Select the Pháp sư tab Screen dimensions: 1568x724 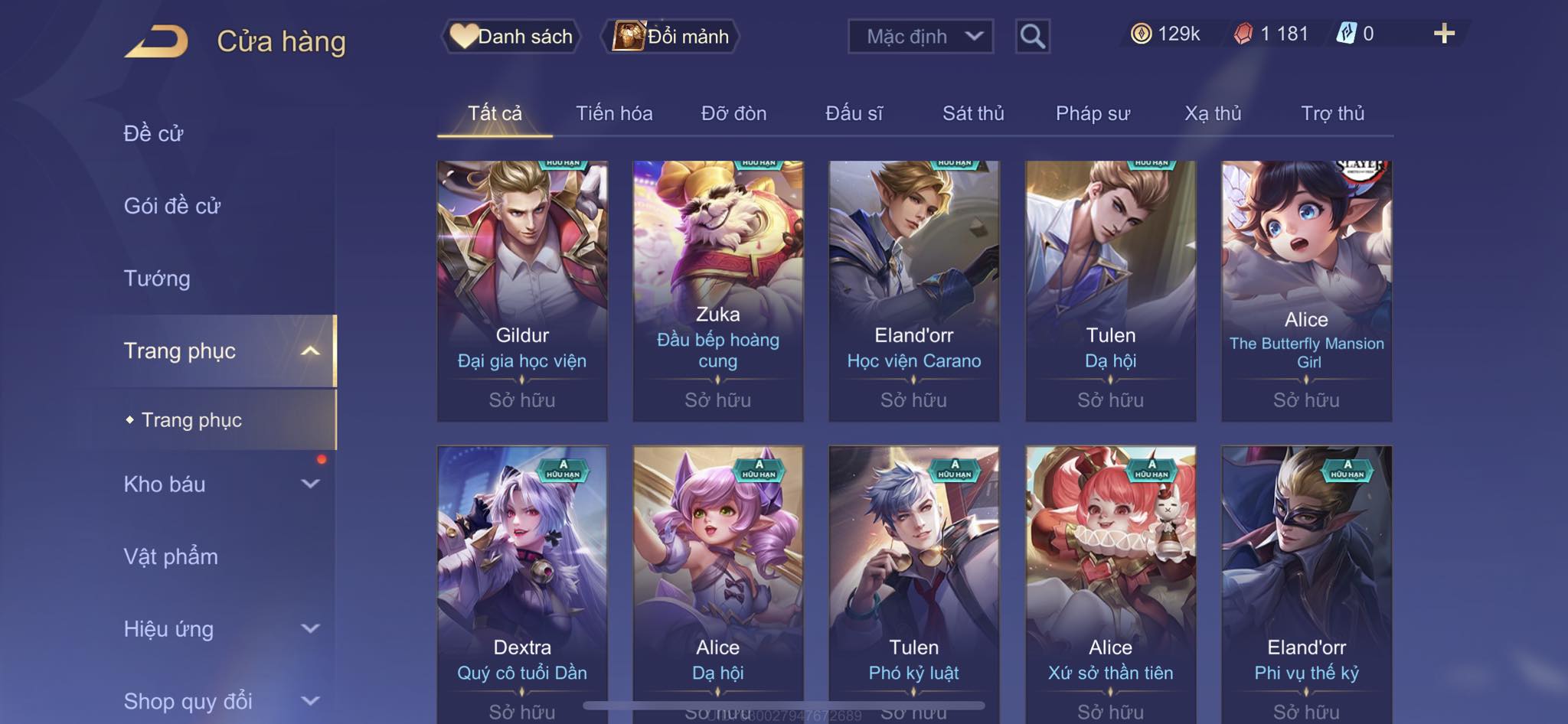point(1093,113)
